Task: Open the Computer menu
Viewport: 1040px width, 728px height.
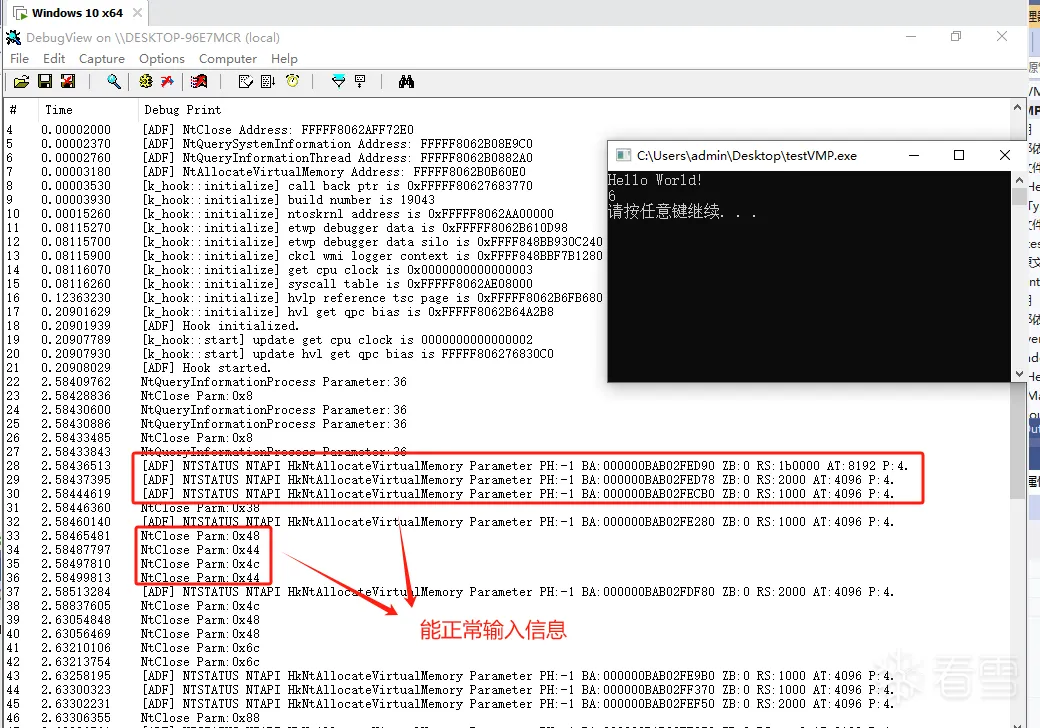Action: [x=228, y=58]
